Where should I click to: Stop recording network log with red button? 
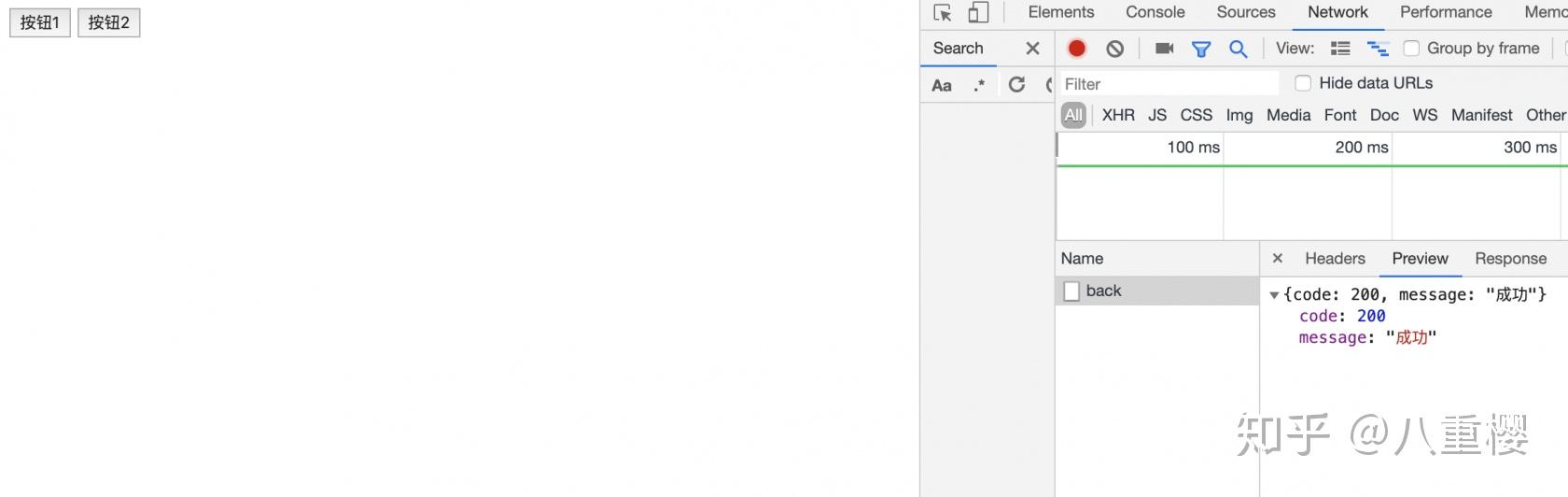pyautogui.click(x=1077, y=49)
